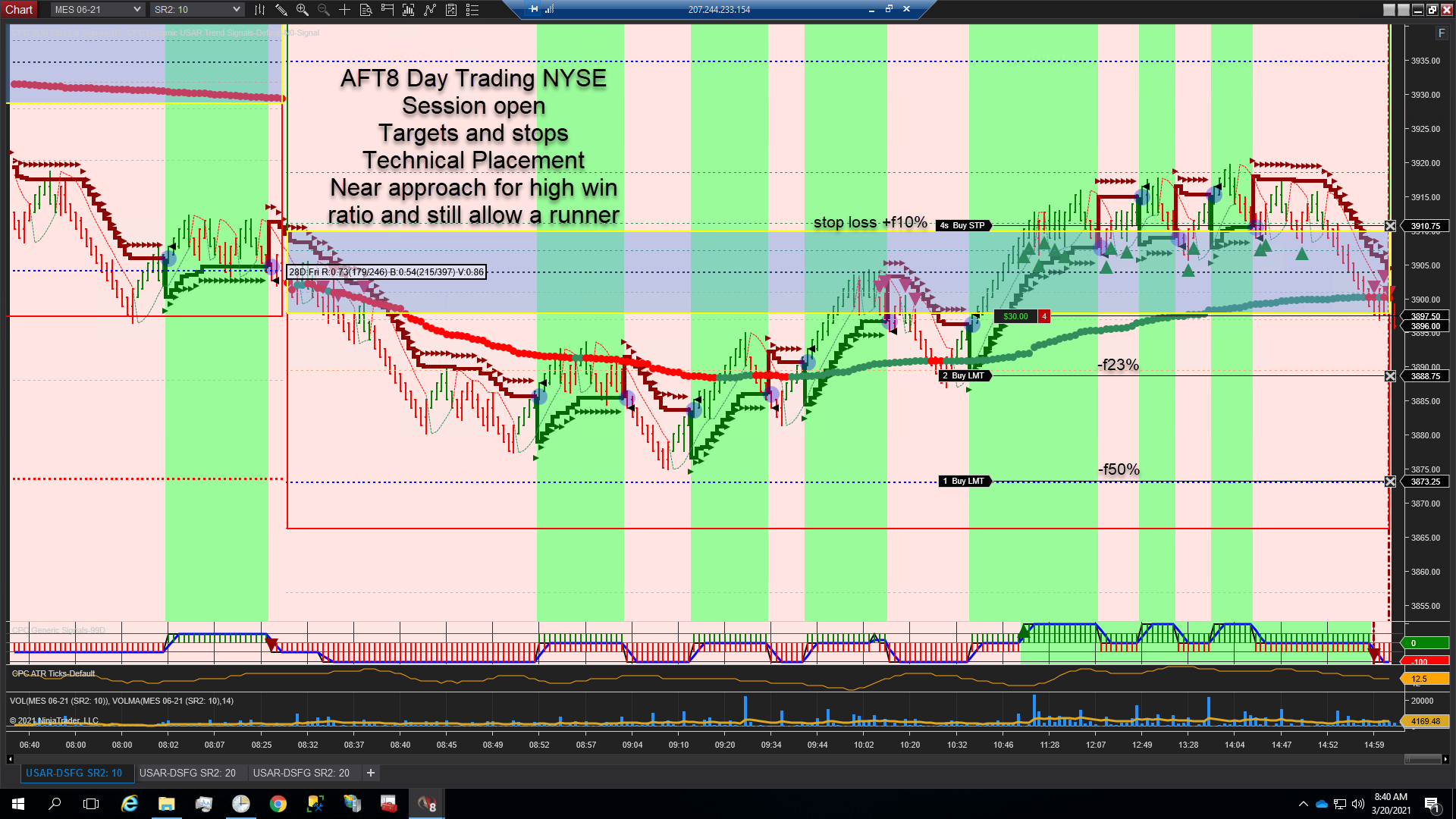Select the 1 Buy LMT order label
1456x819 pixels.
click(x=964, y=482)
